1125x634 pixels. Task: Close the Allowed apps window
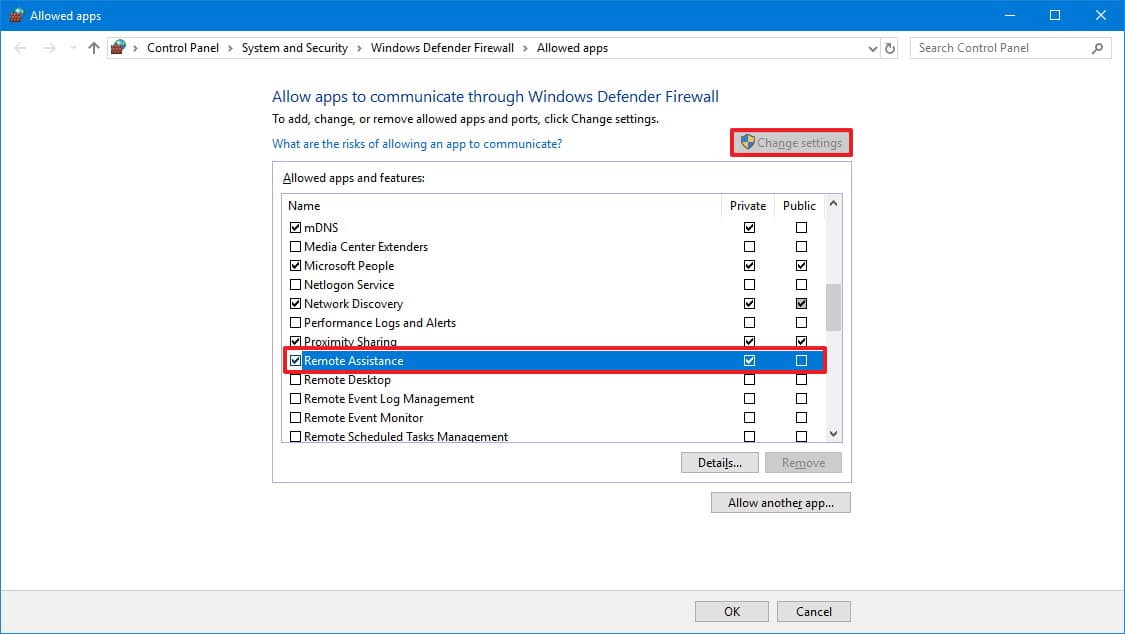point(1101,15)
